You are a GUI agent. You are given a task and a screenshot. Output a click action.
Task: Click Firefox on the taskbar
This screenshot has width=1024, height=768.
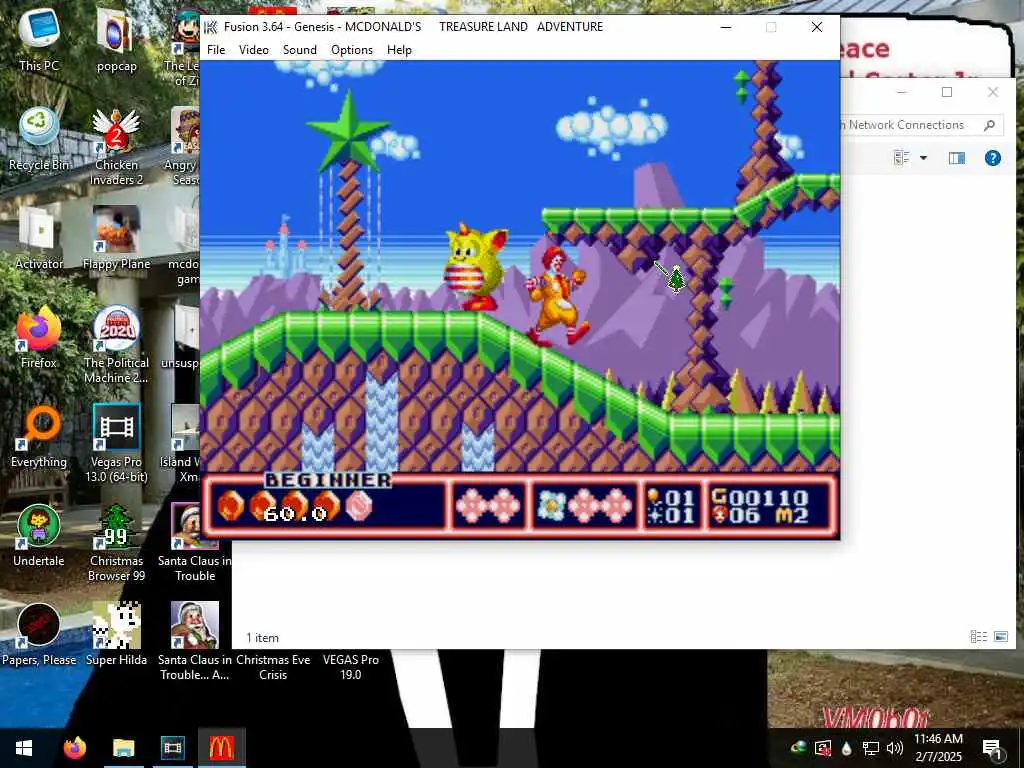(x=74, y=748)
